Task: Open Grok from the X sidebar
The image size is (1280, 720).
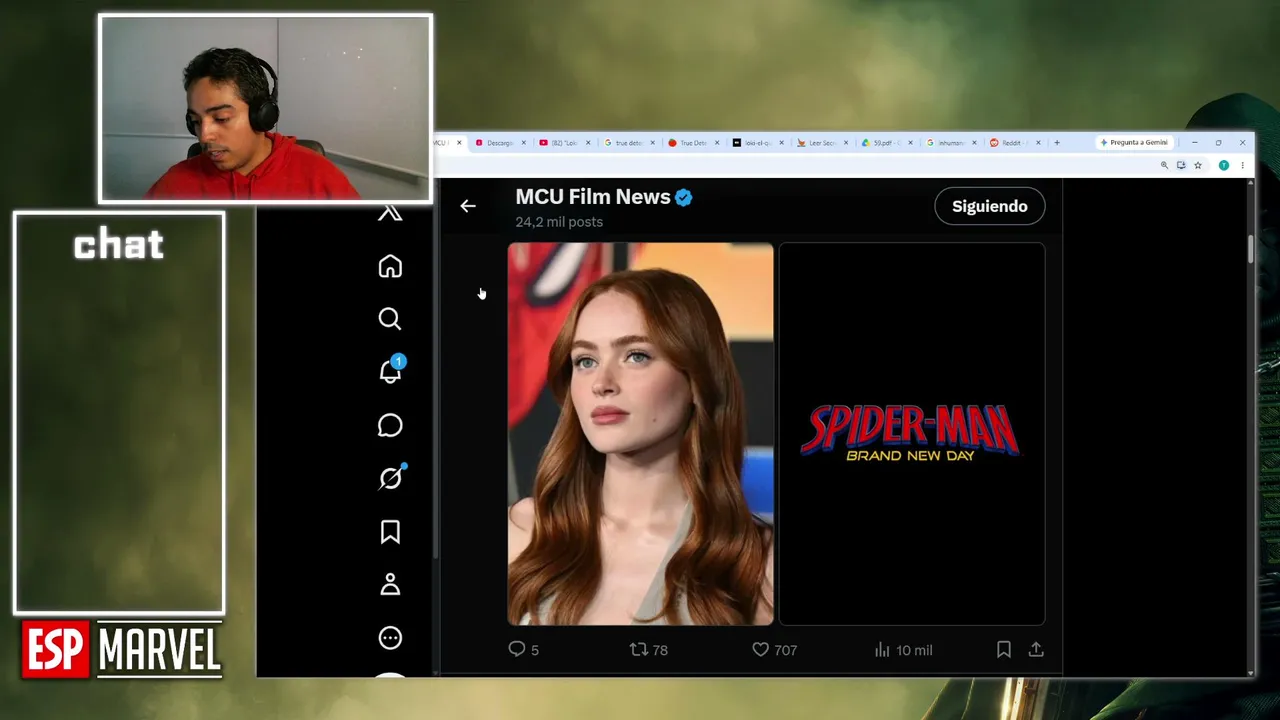Action: point(390,478)
